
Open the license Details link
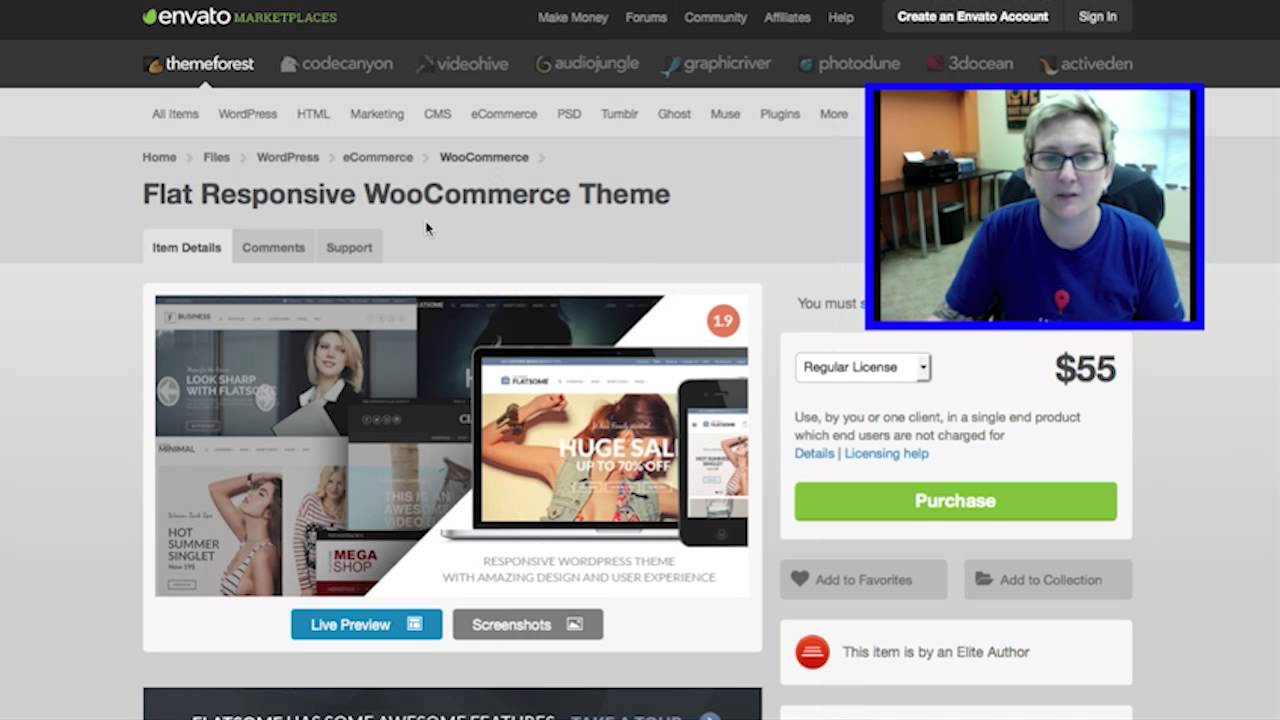click(814, 453)
